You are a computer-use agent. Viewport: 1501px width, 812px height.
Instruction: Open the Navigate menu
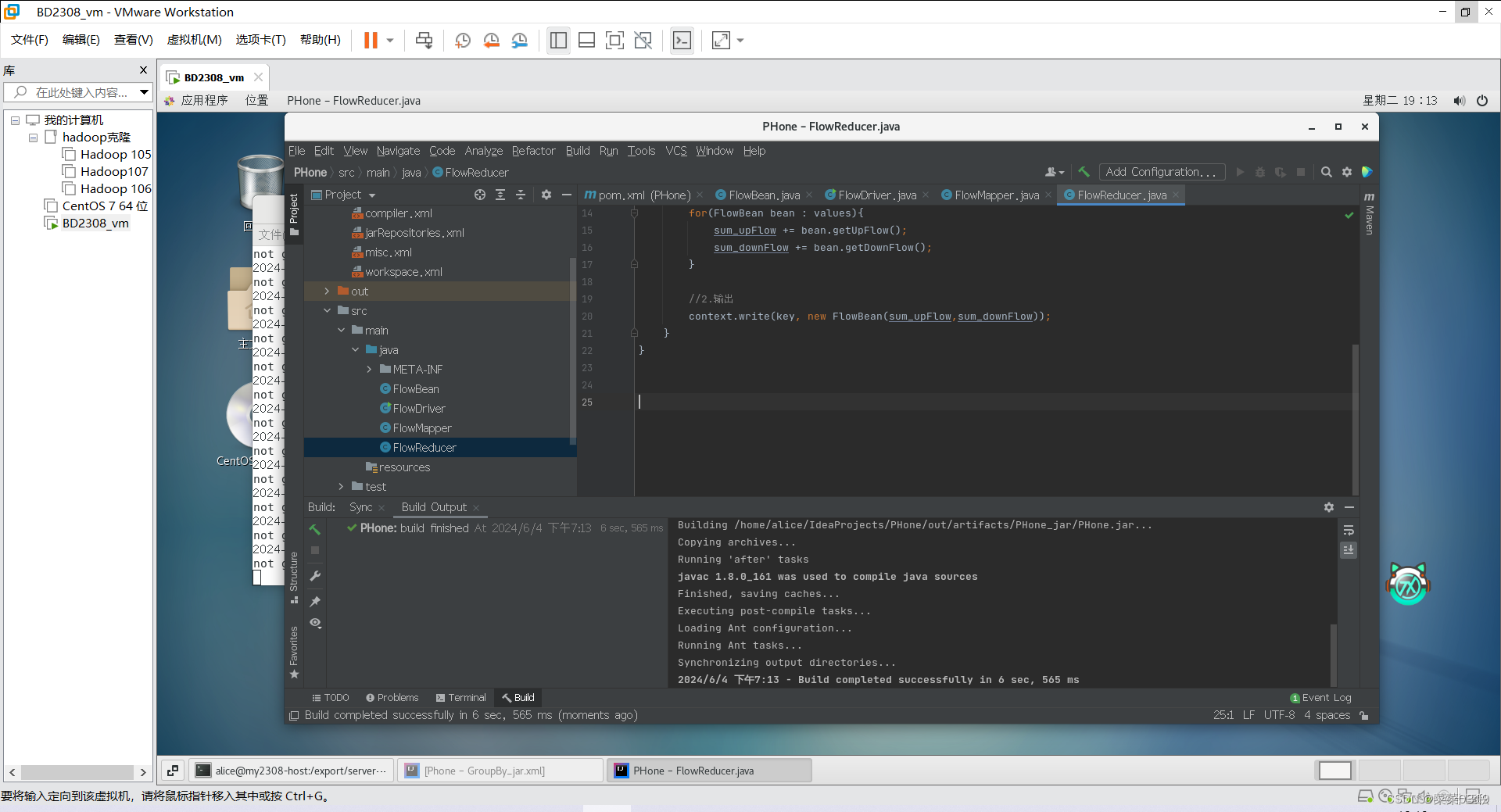pyautogui.click(x=398, y=151)
